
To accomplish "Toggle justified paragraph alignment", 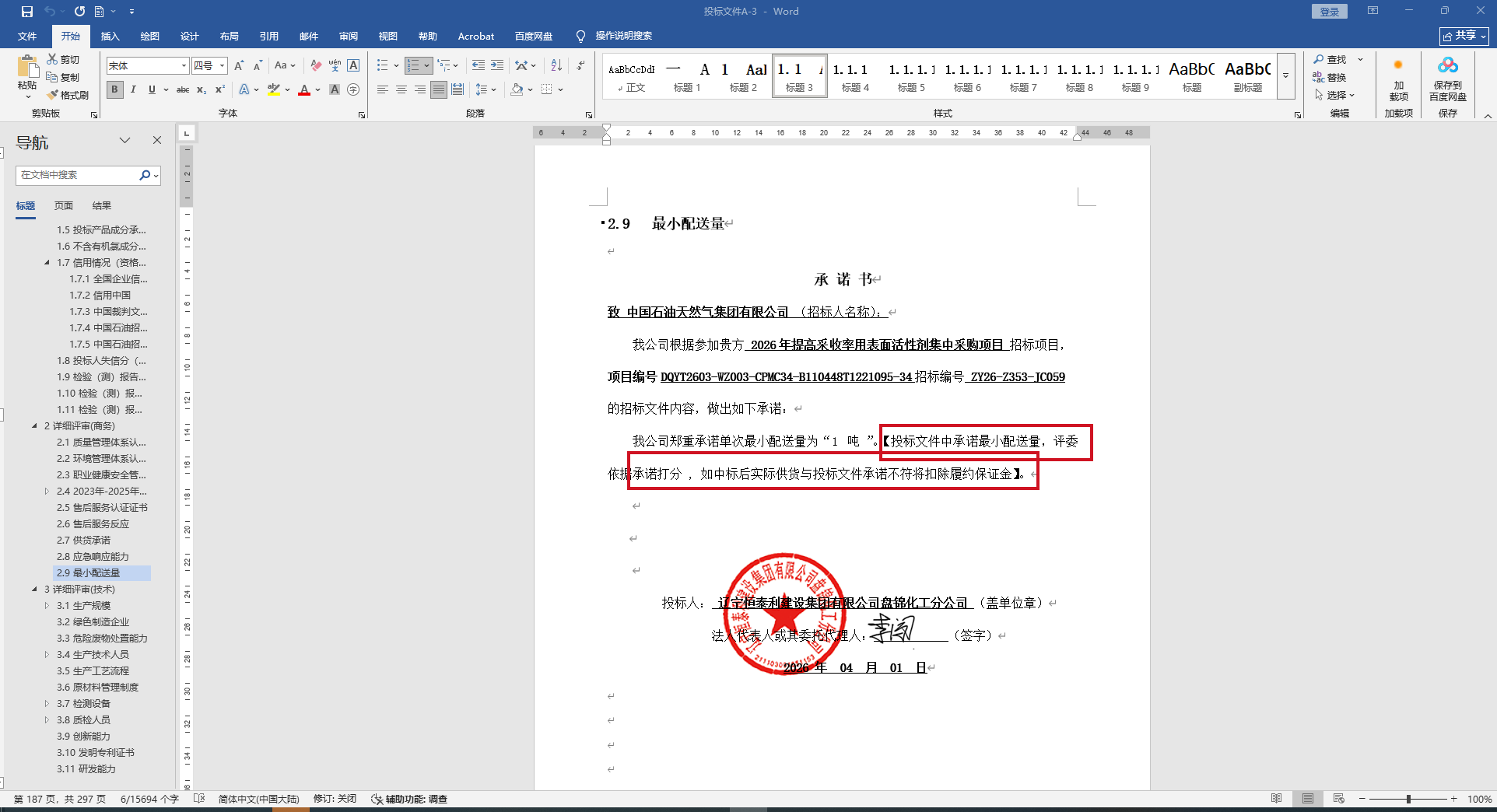I will [x=439, y=89].
